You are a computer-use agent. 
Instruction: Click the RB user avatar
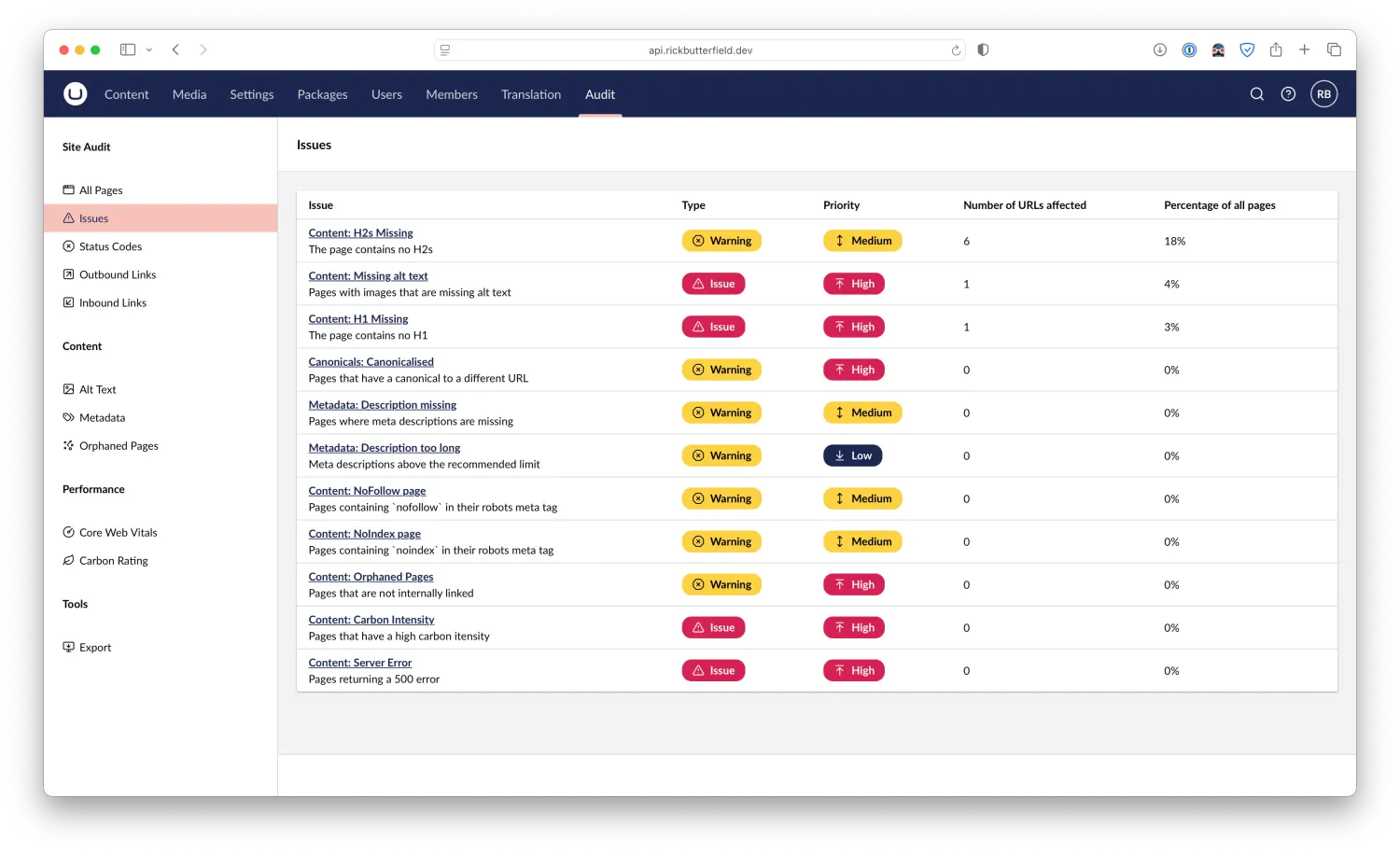[x=1323, y=93]
